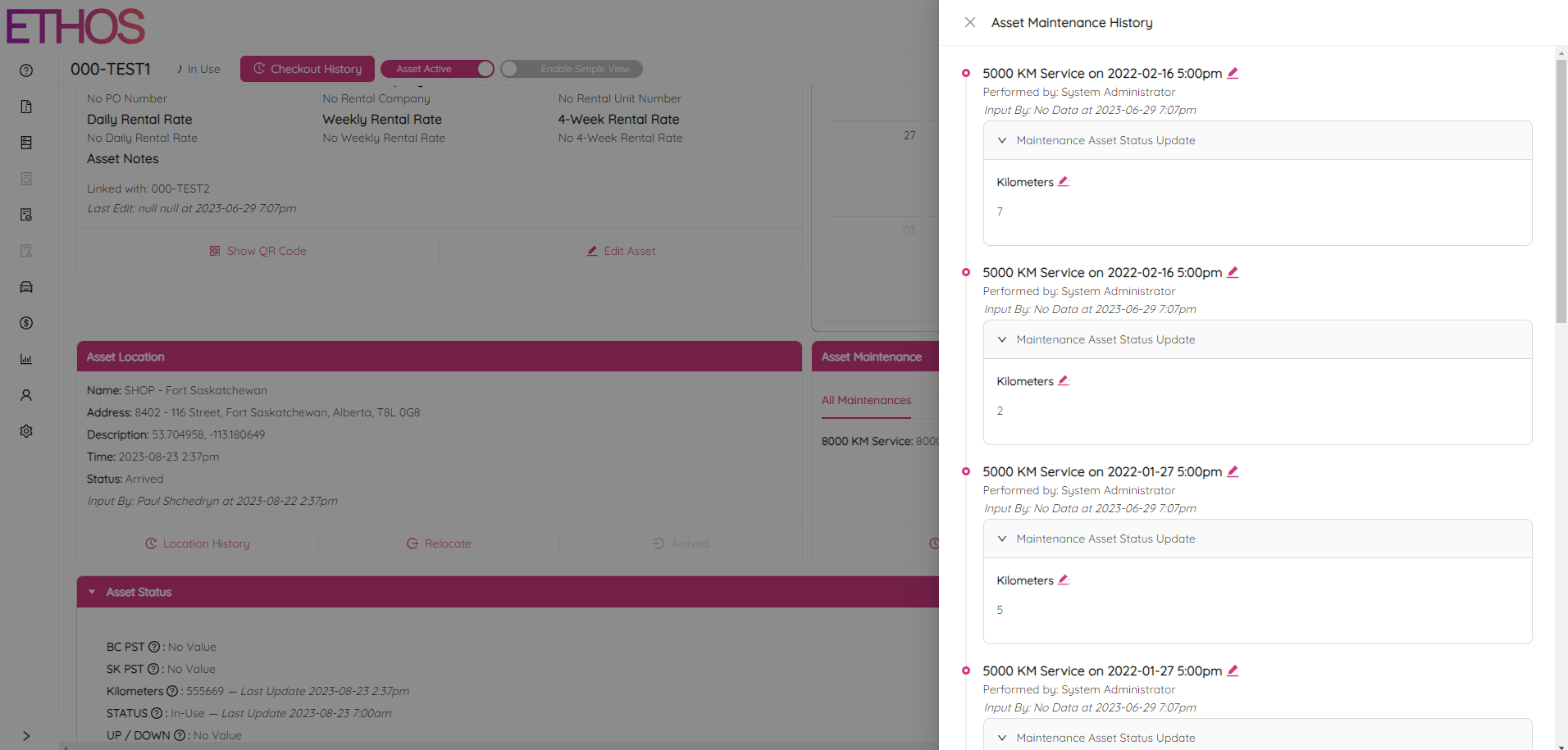This screenshot has width=1568, height=750.
Task: Select the All Maintenances tab
Action: point(866,400)
